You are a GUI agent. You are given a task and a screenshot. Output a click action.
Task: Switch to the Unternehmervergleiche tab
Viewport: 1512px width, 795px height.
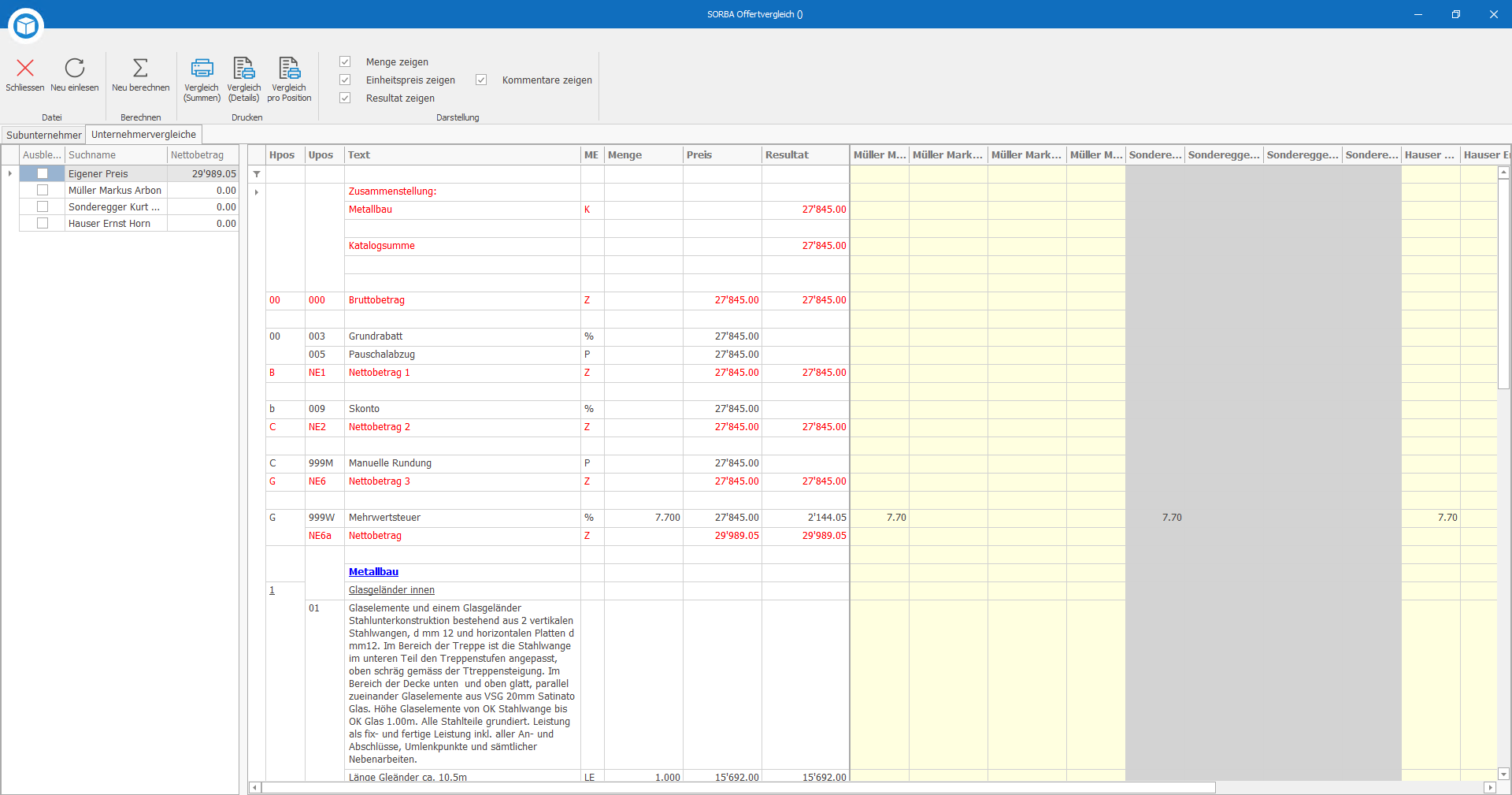(143, 134)
